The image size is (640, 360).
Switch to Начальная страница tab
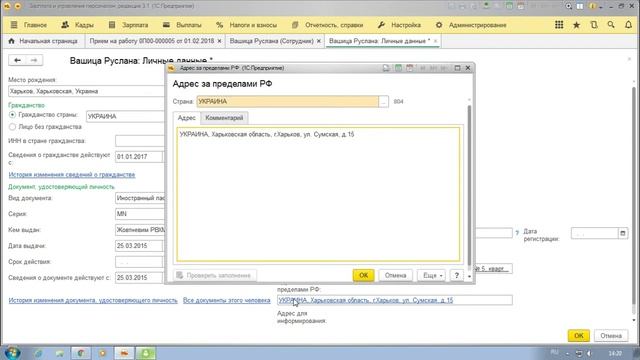tap(43, 41)
